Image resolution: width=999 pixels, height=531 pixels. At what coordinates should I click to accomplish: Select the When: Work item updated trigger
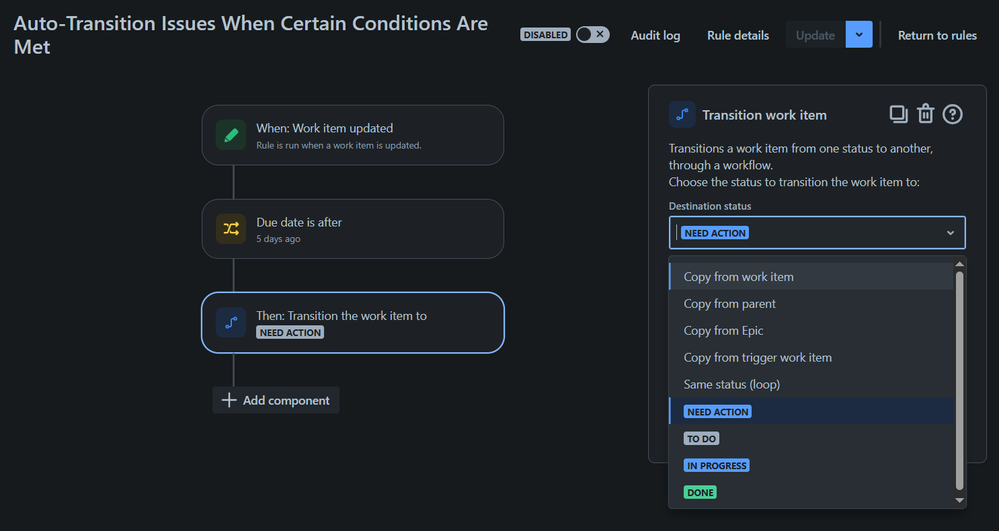click(x=353, y=135)
